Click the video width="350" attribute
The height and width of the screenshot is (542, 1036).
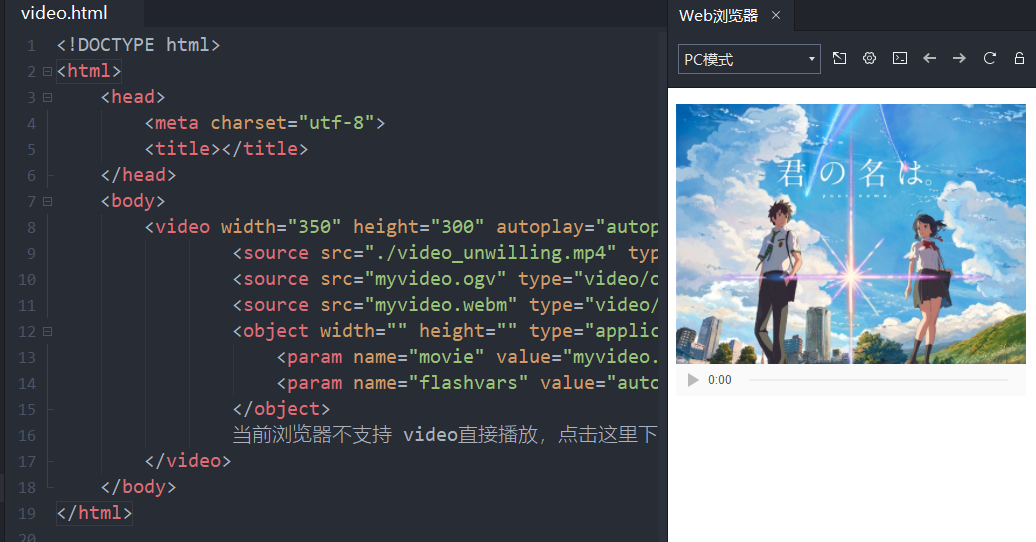(281, 227)
